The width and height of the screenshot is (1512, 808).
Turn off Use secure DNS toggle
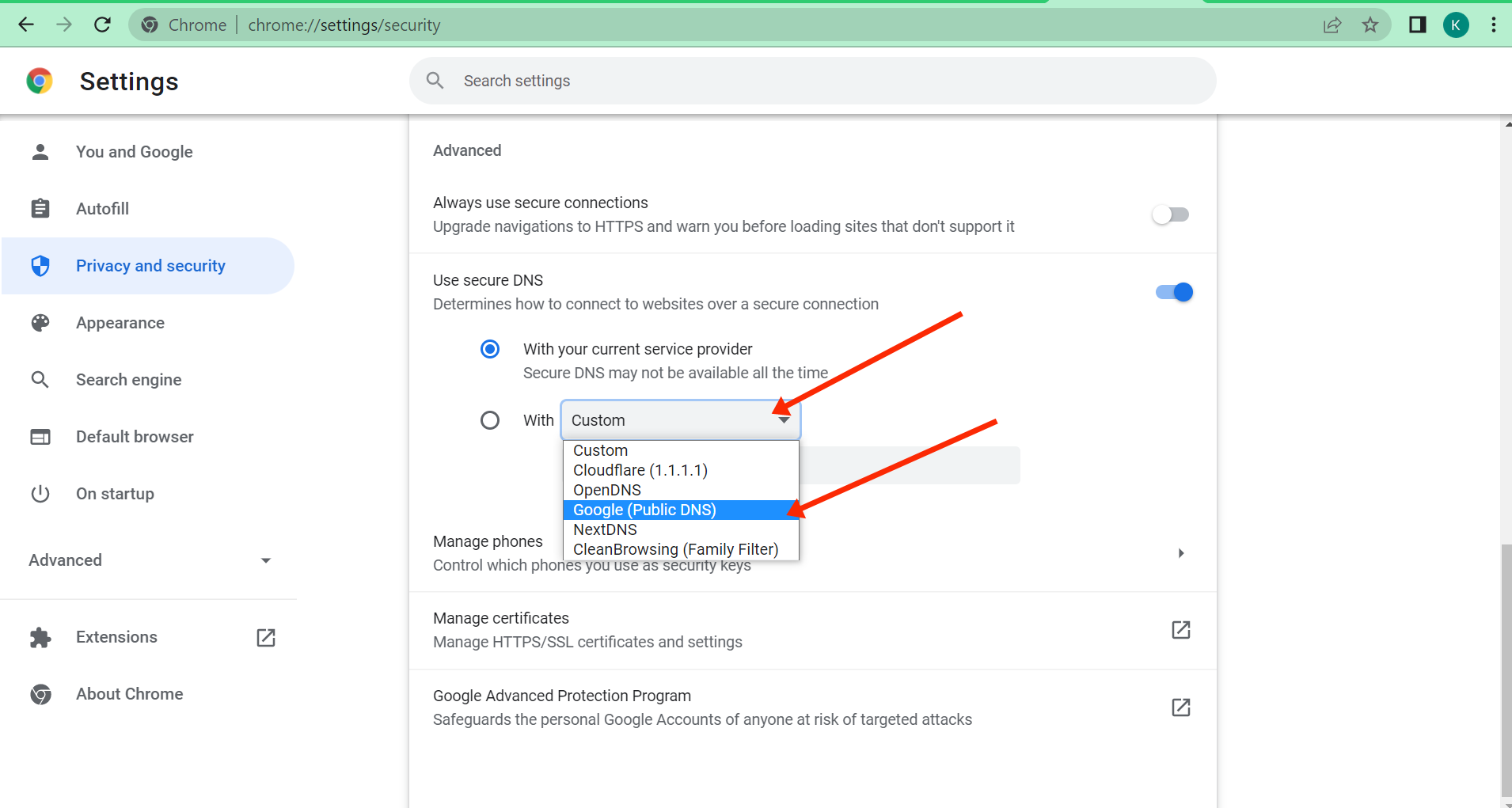pyautogui.click(x=1174, y=292)
